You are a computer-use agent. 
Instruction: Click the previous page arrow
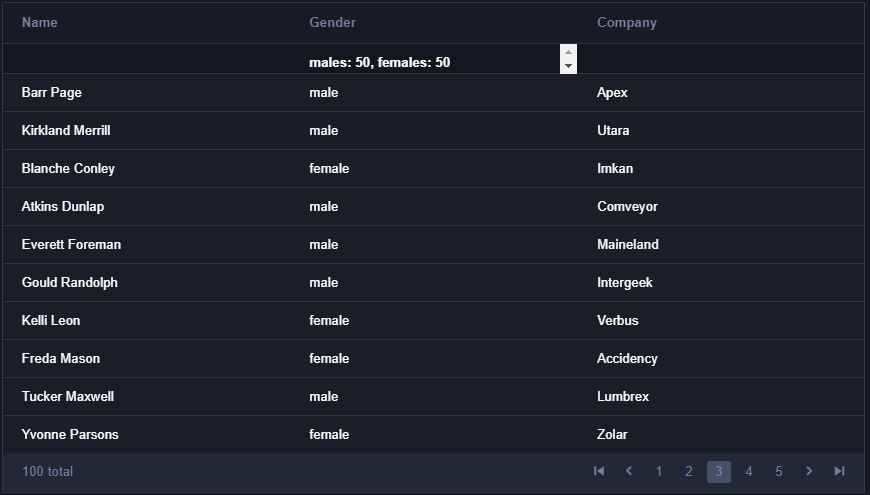click(x=629, y=471)
